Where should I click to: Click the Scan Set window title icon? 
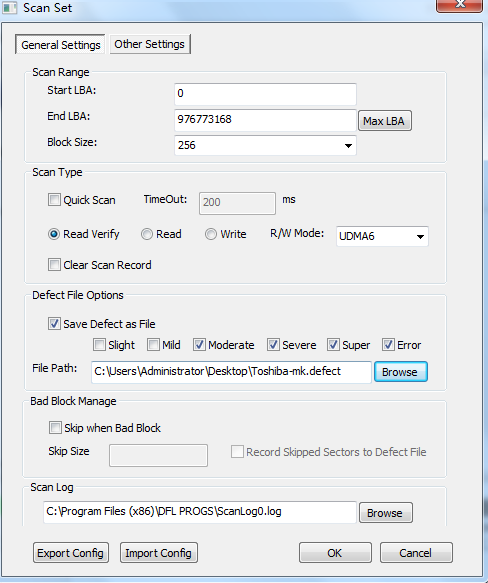10,8
